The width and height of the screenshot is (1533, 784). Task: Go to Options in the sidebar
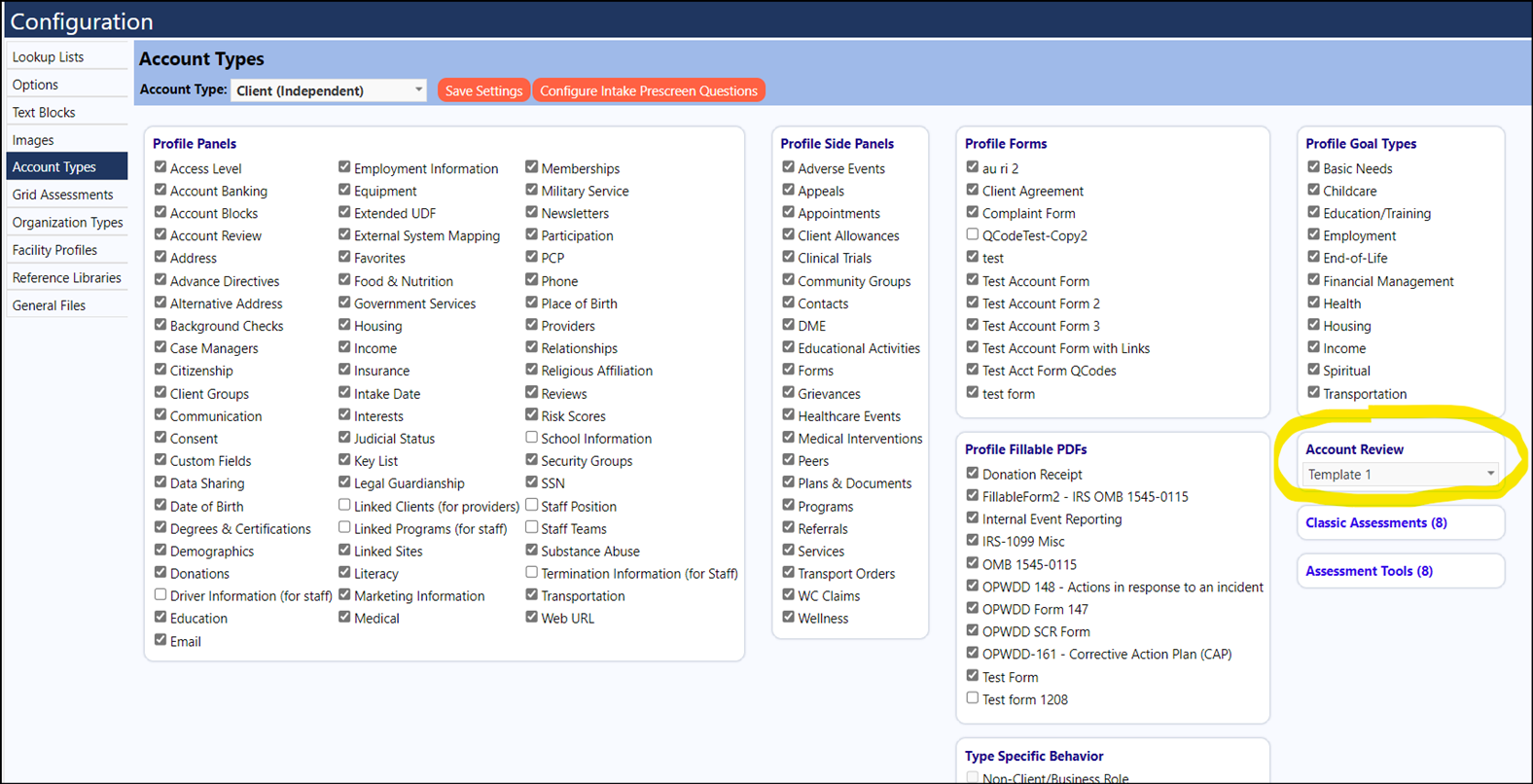click(x=67, y=85)
